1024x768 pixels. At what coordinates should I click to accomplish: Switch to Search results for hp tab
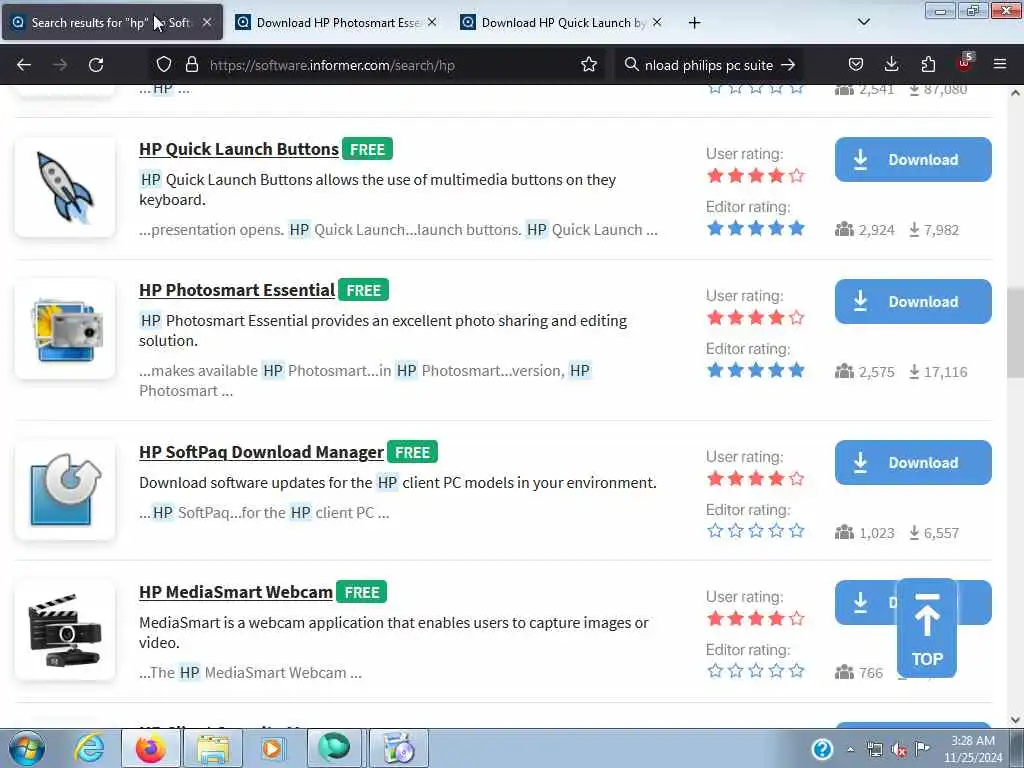[x=112, y=23]
